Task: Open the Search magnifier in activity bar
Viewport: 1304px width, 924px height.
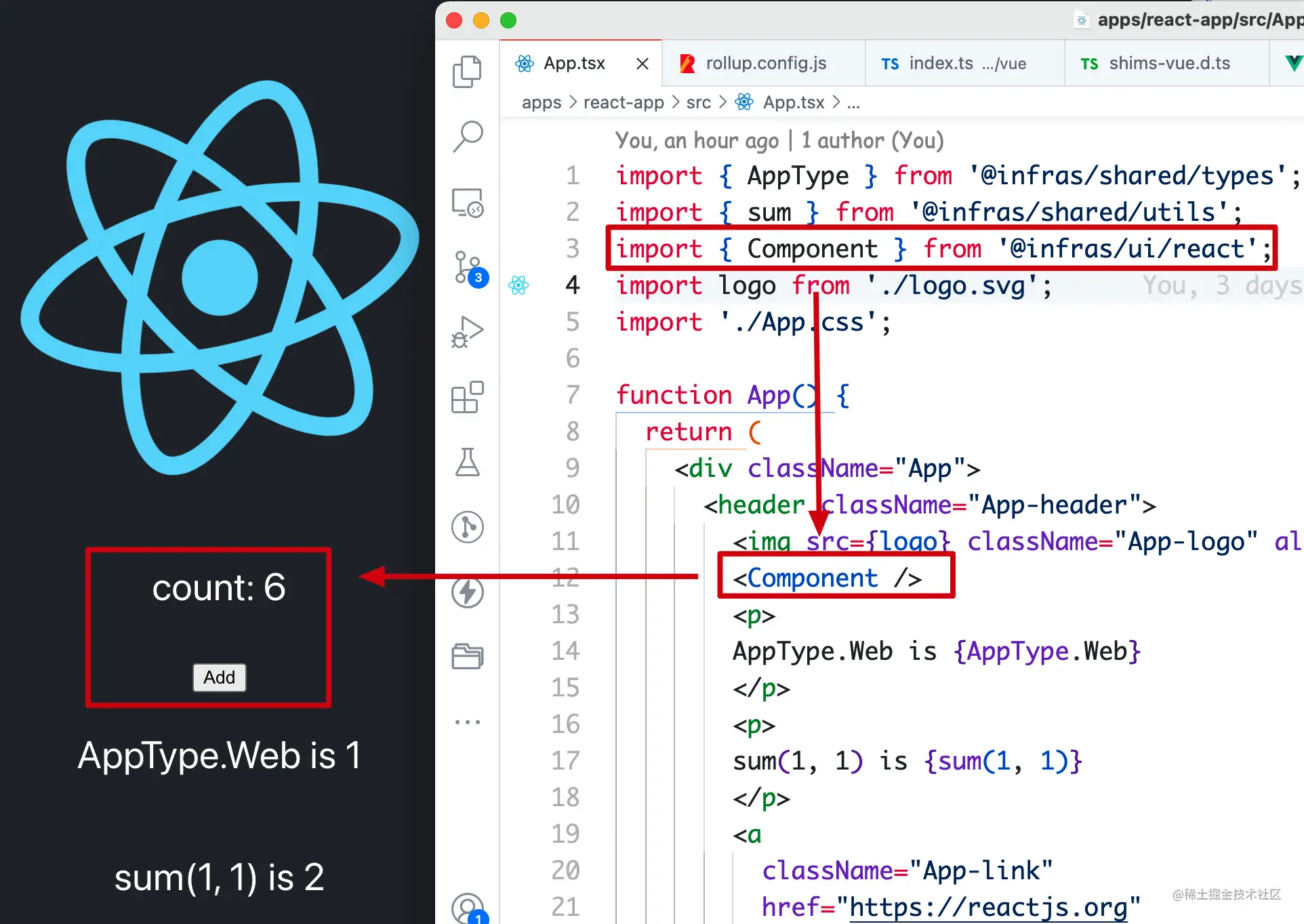Action: click(x=467, y=137)
